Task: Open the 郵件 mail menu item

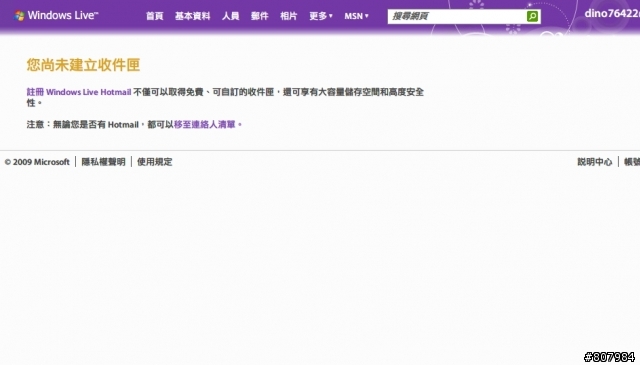Action: tap(260, 16)
